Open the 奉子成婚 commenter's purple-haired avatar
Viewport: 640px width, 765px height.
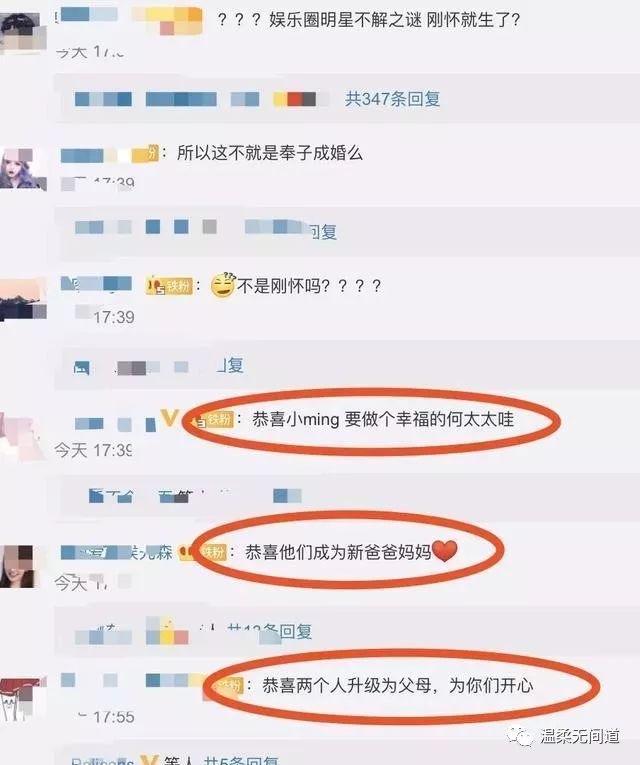pos(23,169)
